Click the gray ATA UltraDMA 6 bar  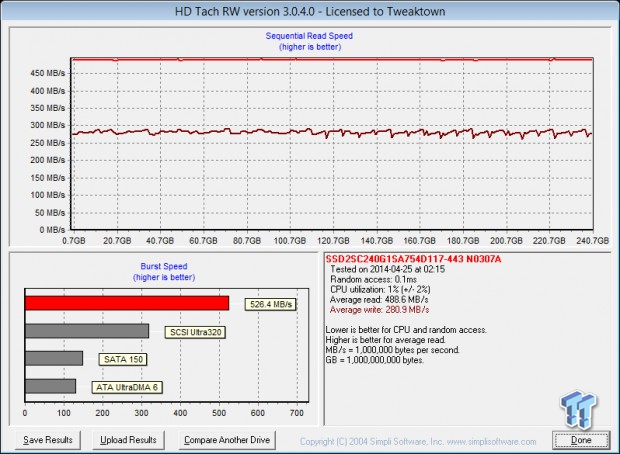[x=51, y=386]
